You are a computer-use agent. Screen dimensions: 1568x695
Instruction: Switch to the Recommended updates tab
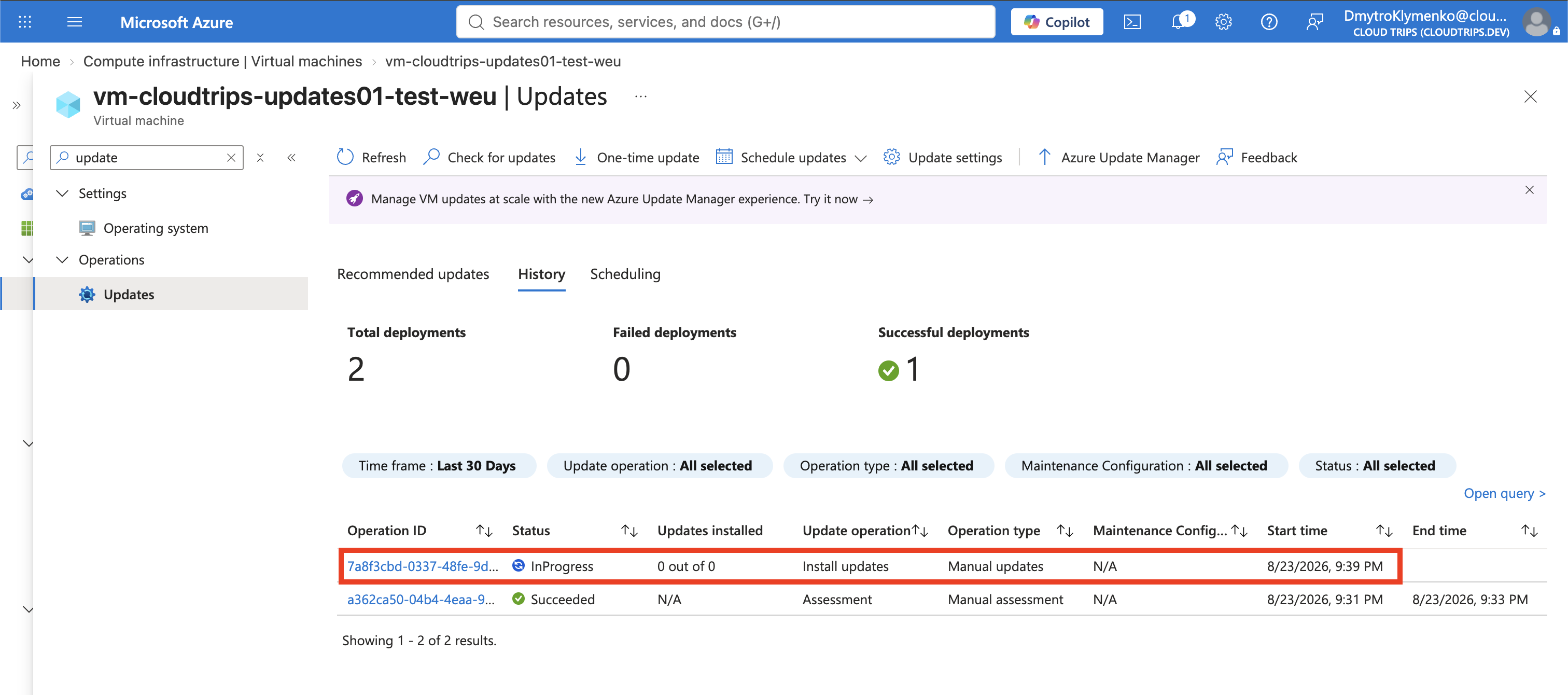tap(413, 274)
